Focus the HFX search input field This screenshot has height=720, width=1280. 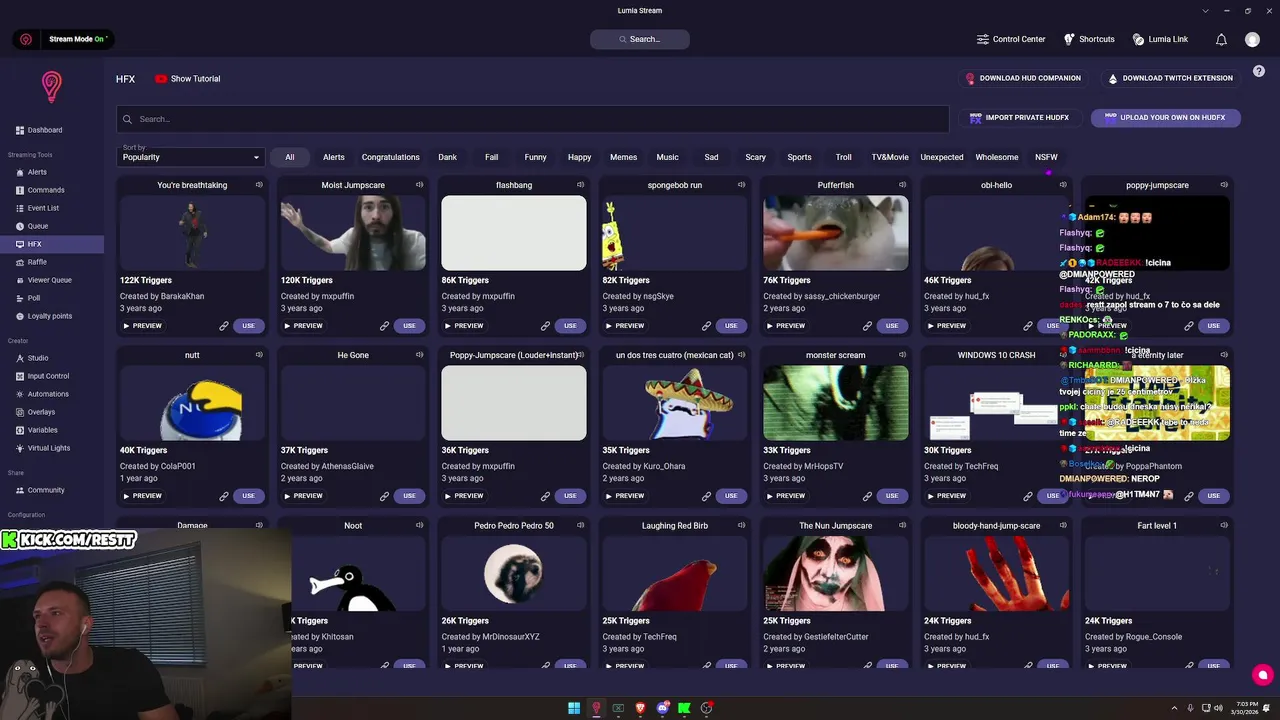tap(533, 119)
